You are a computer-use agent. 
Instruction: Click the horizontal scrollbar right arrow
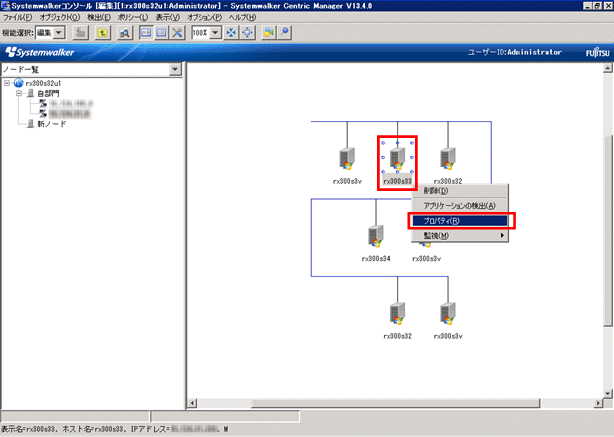[x=598, y=403]
